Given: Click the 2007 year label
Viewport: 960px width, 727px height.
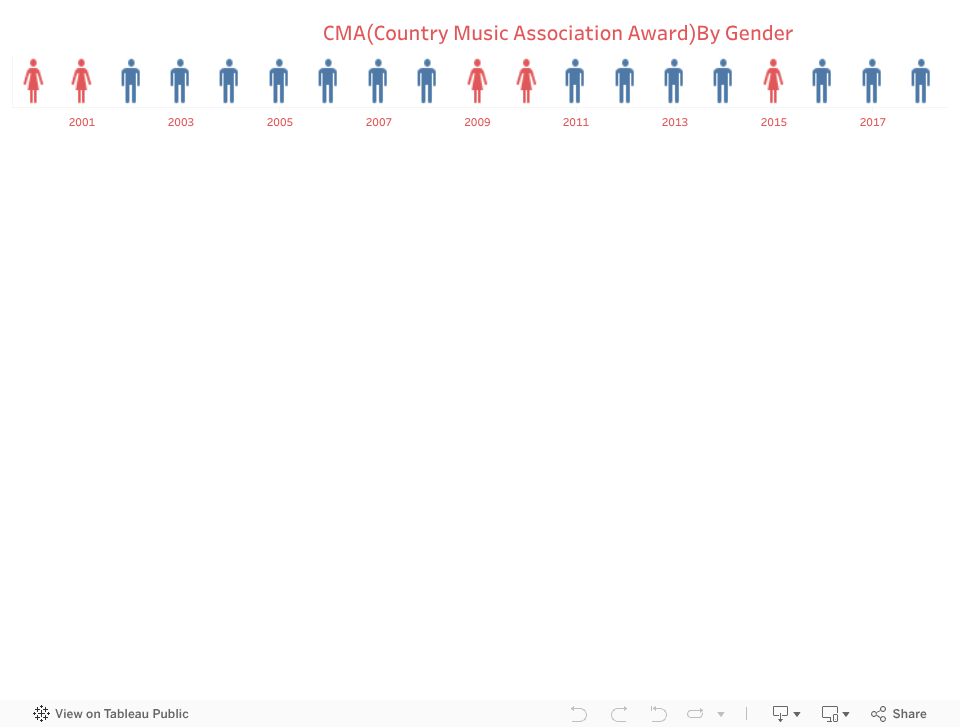Looking at the screenshot, I should (379, 122).
